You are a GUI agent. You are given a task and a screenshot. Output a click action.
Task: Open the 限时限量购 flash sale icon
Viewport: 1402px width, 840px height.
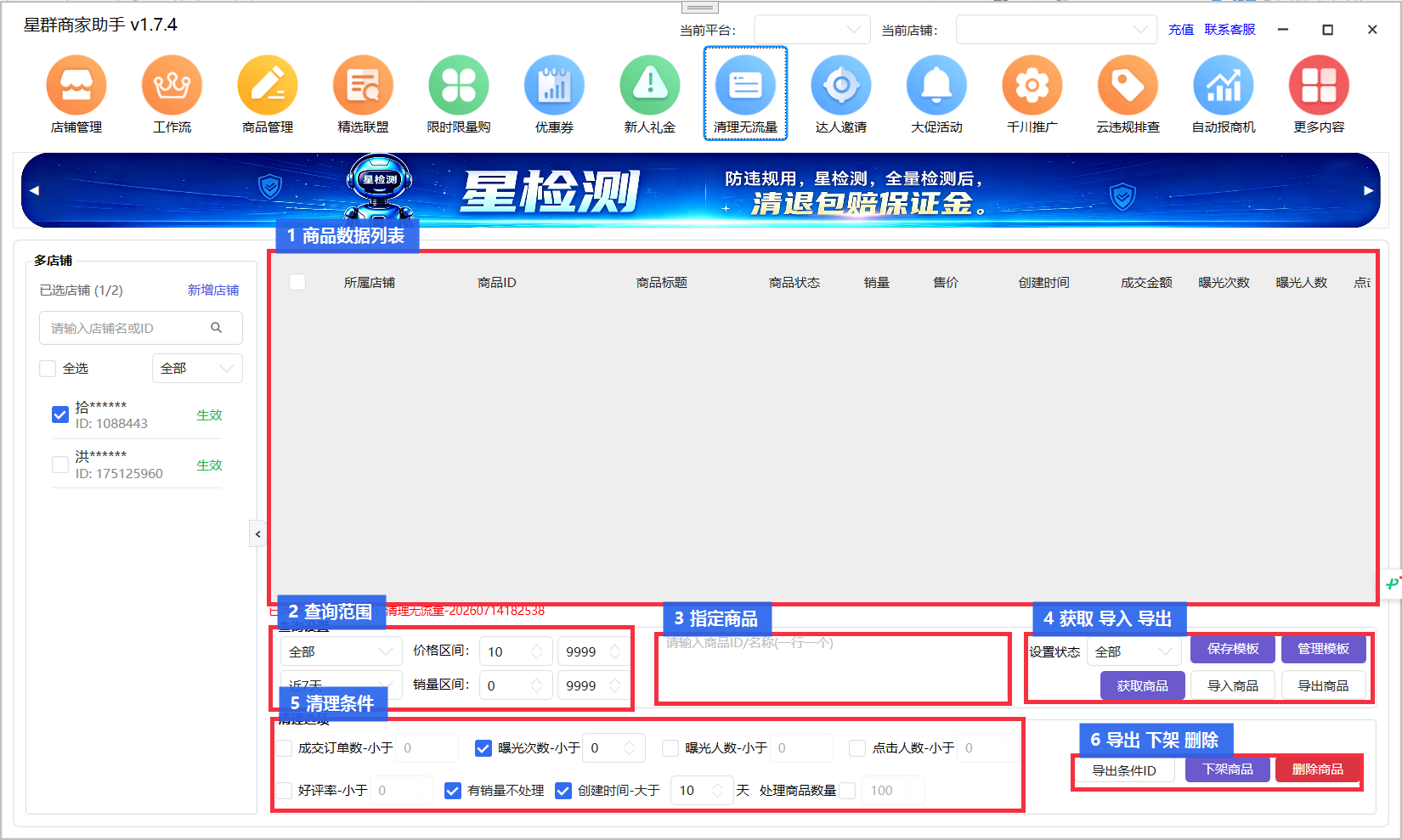(459, 85)
